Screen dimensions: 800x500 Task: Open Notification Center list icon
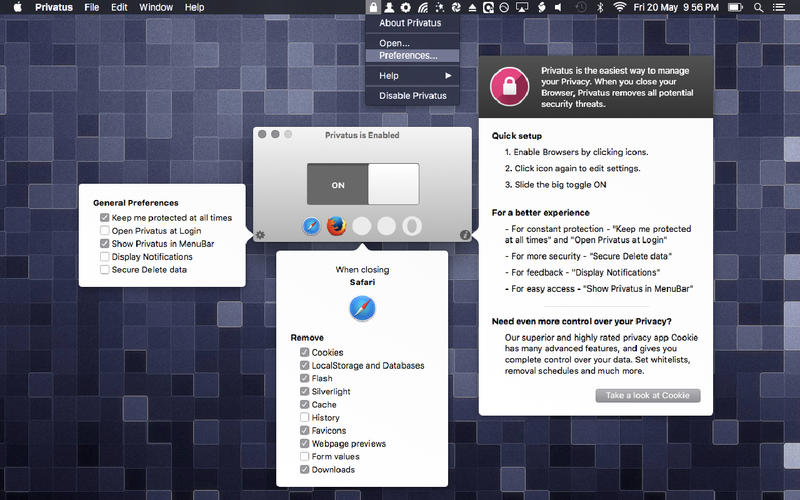(779, 7)
